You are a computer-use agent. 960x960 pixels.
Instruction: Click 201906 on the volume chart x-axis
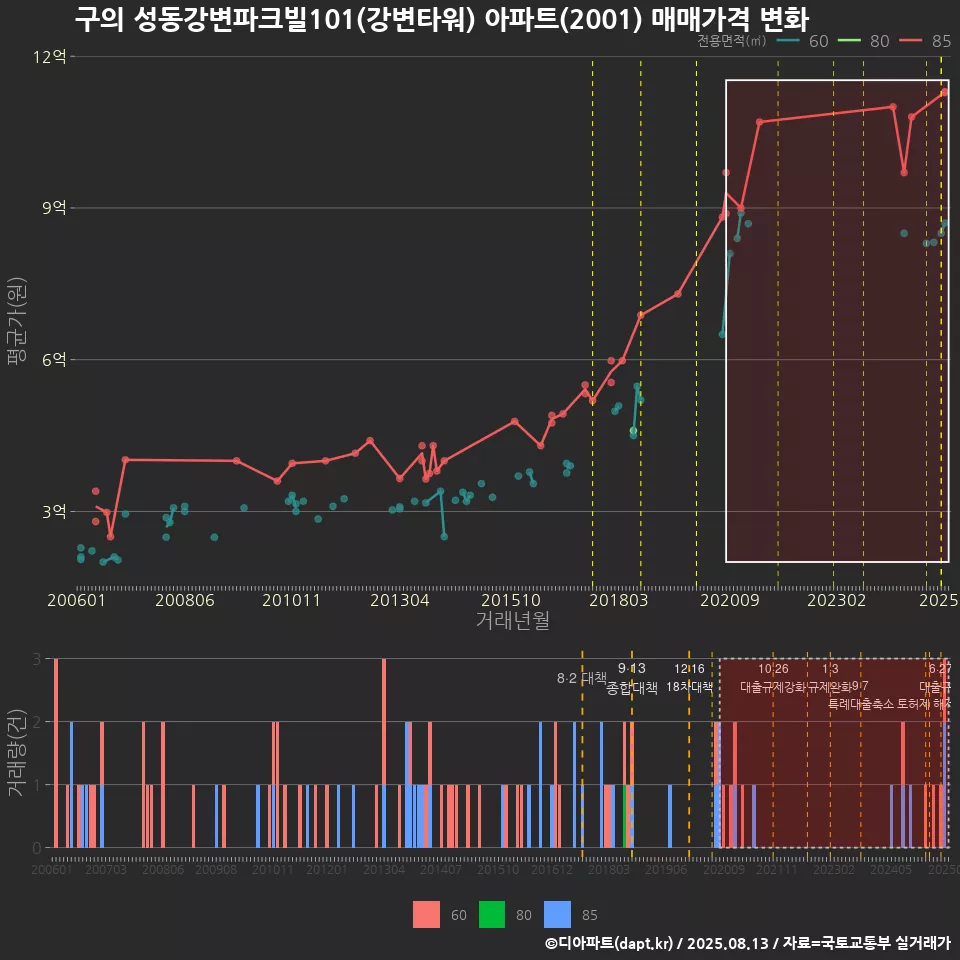[666, 869]
